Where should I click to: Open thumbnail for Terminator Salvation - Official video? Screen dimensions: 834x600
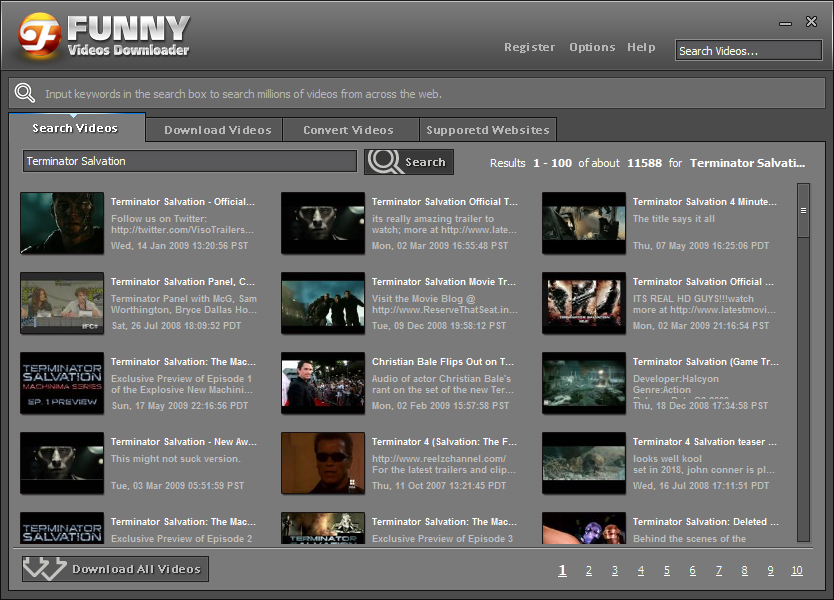click(x=62, y=223)
